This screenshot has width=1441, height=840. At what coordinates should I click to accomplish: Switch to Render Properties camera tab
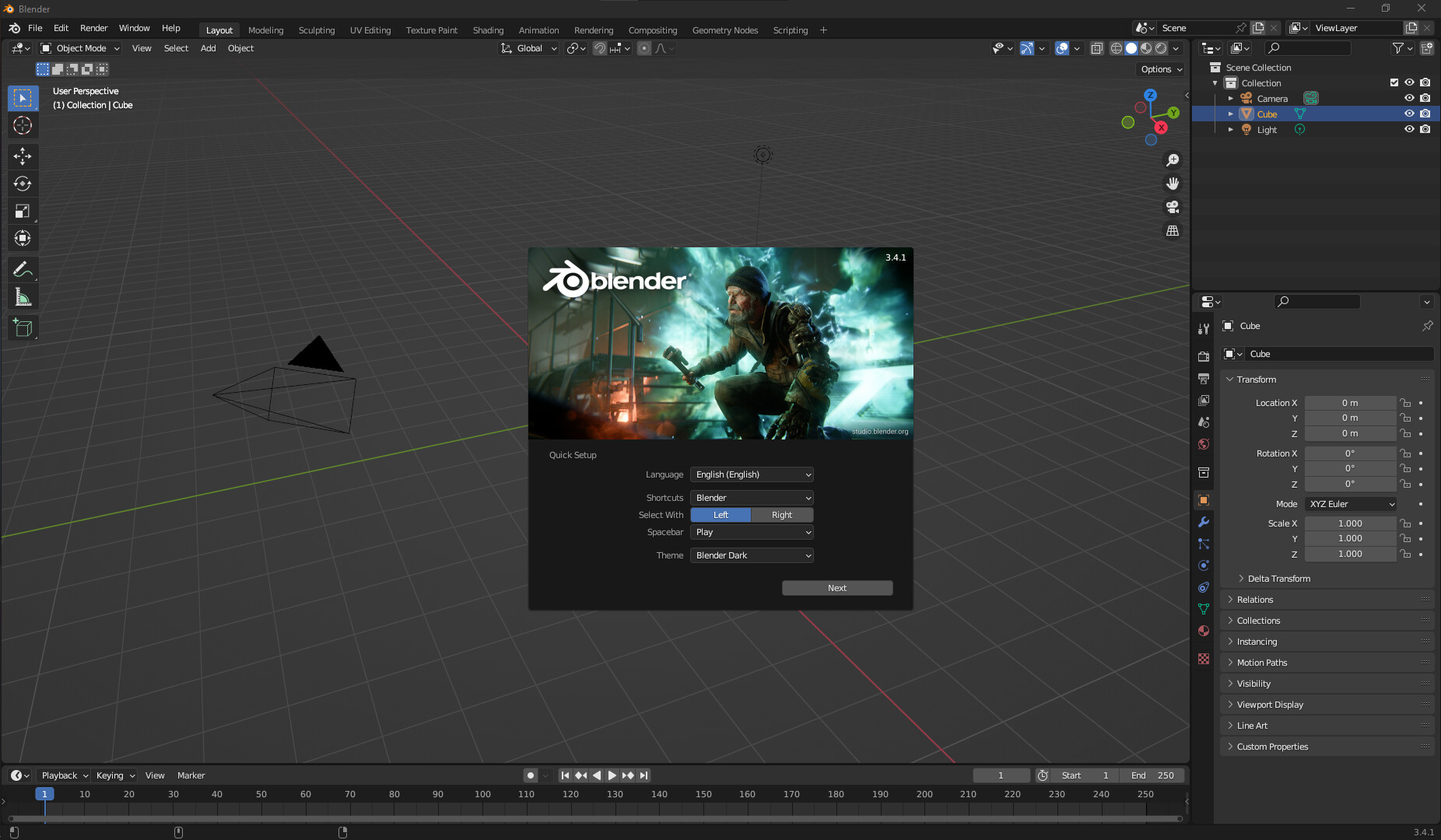point(1204,356)
